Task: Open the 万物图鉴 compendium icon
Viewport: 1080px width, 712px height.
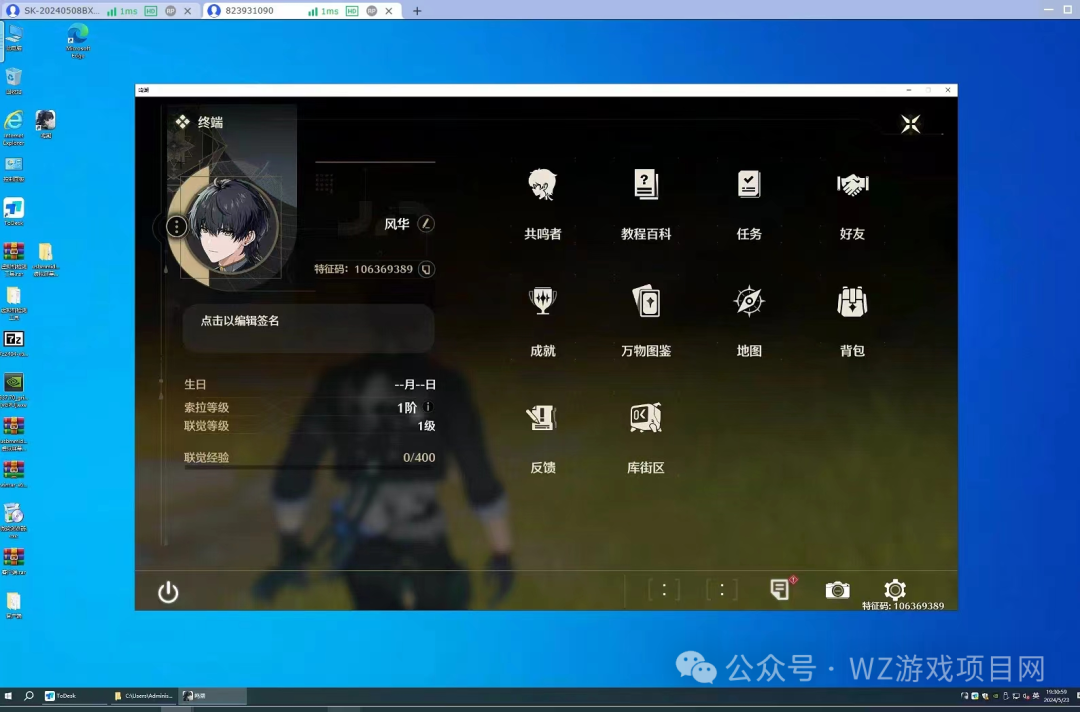Action: click(646, 302)
